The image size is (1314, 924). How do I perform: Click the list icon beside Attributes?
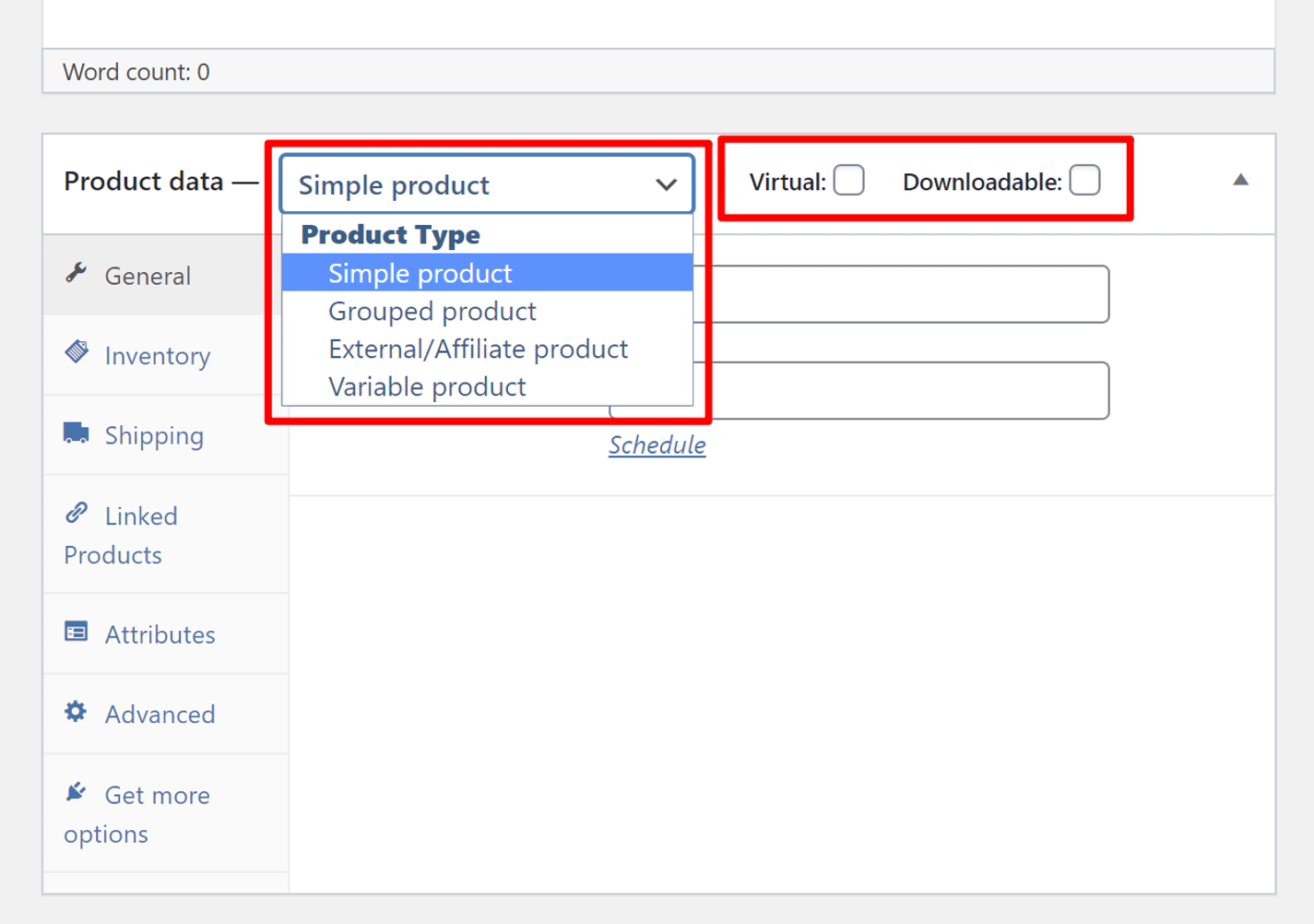point(77,632)
